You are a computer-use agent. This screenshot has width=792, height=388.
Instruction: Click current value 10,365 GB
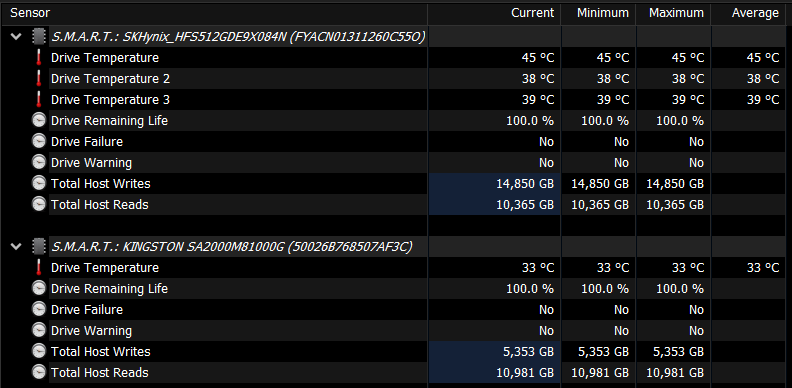click(x=525, y=205)
